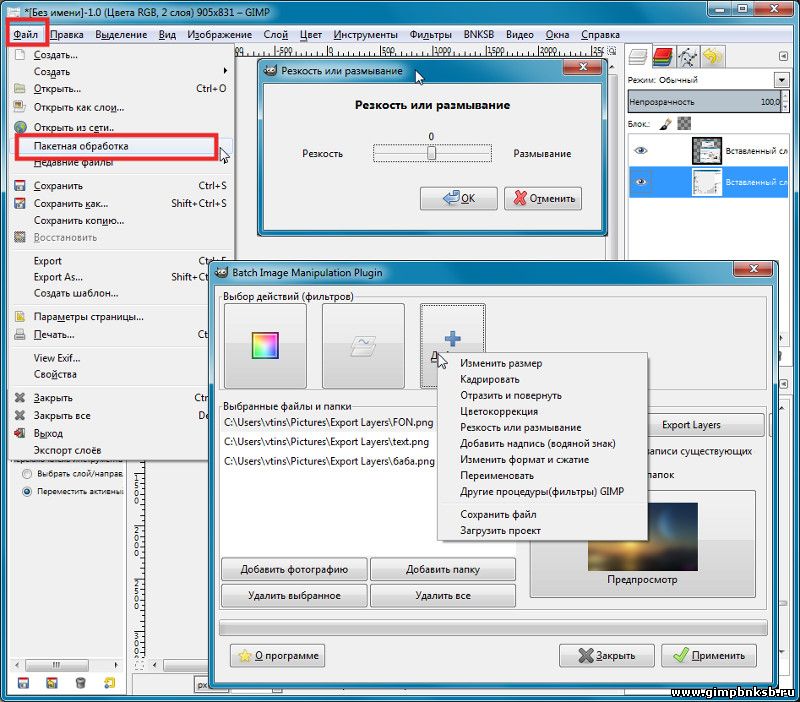Choose Экспорт слоёв in the File menu
This screenshot has width=800, height=702.
tap(67, 450)
